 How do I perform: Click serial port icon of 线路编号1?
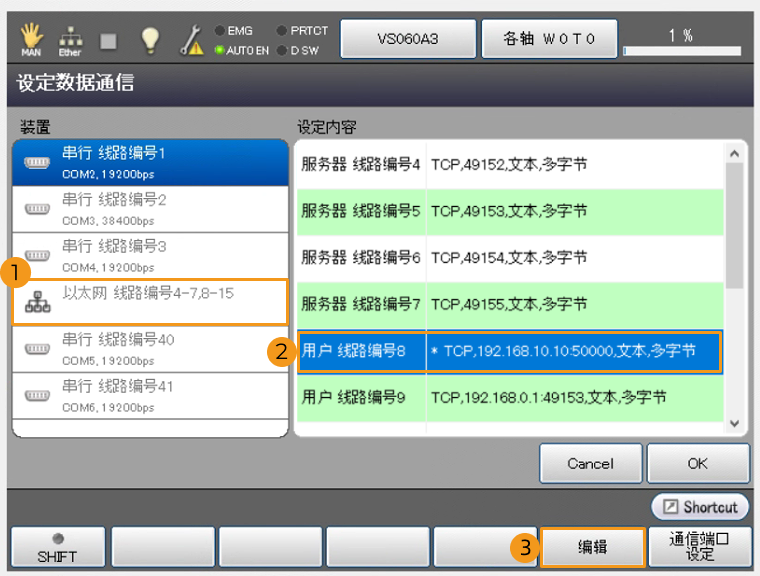point(37,163)
